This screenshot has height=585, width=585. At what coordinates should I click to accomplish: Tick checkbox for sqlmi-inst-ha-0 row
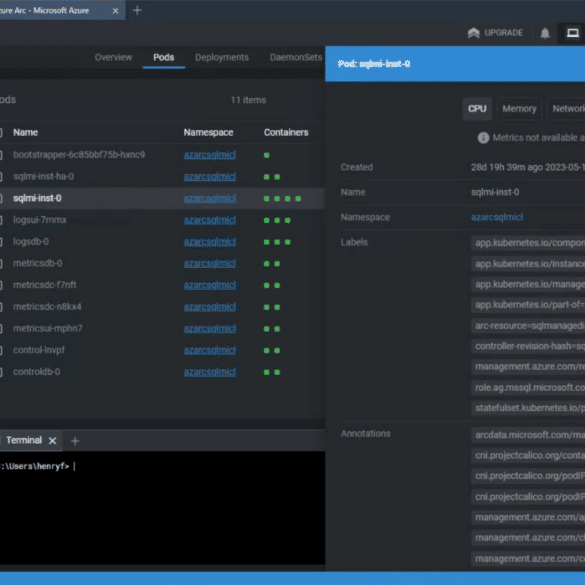point(1,176)
